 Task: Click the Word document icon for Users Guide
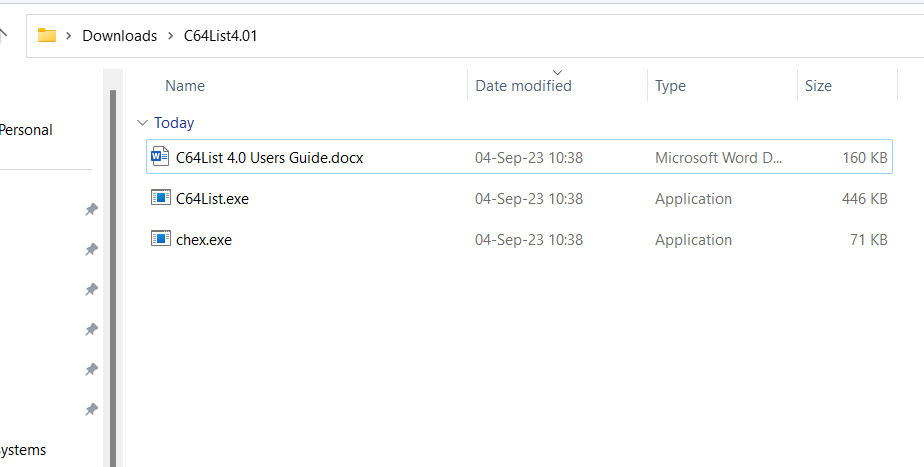160,157
